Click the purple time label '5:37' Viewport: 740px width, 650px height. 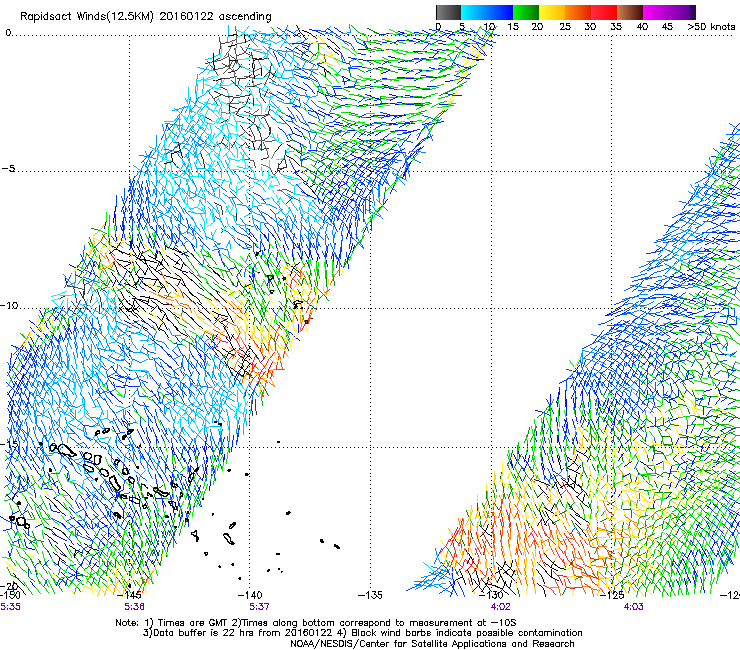pos(259,607)
